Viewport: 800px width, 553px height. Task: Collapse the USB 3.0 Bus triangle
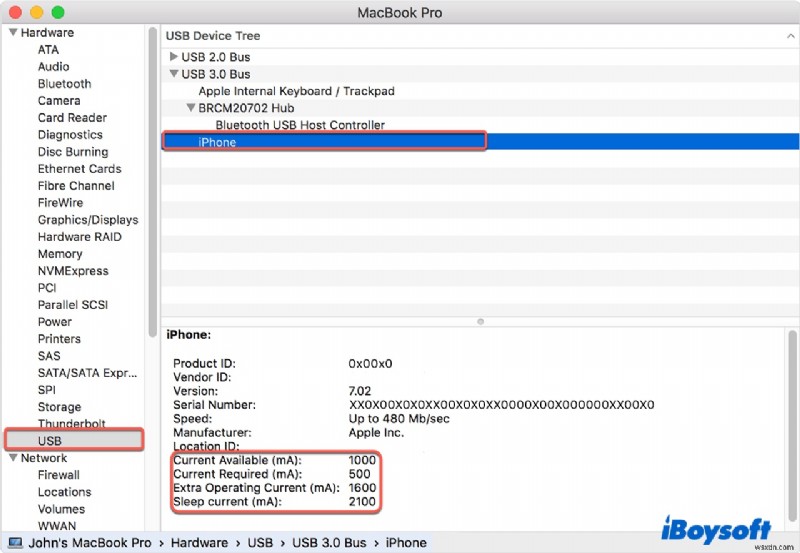tap(174, 74)
